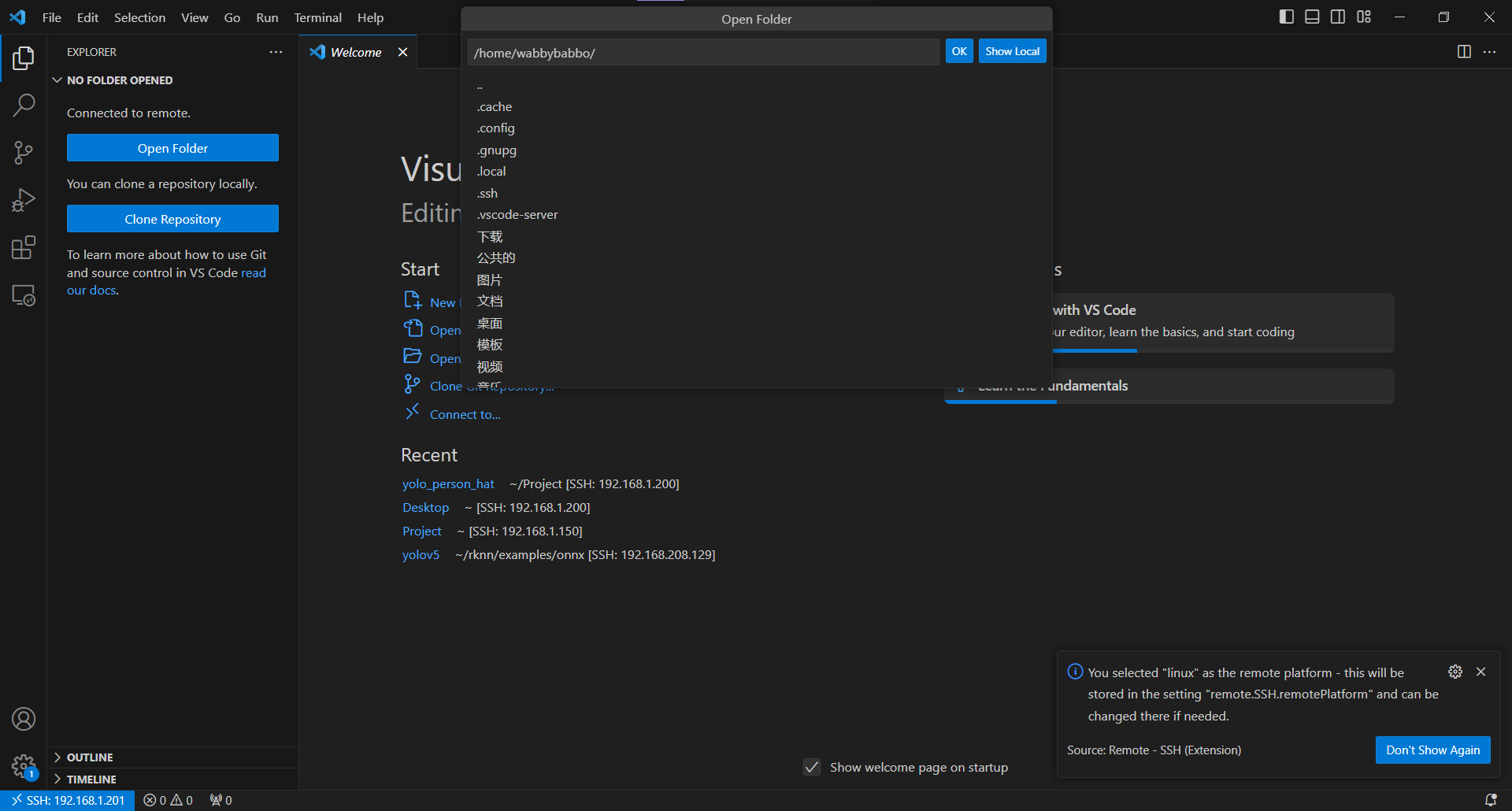The height and width of the screenshot is (811, 1512).
Task: Click Don't Show Again button
Action: pyautogui.click(x=1432, y=750)
